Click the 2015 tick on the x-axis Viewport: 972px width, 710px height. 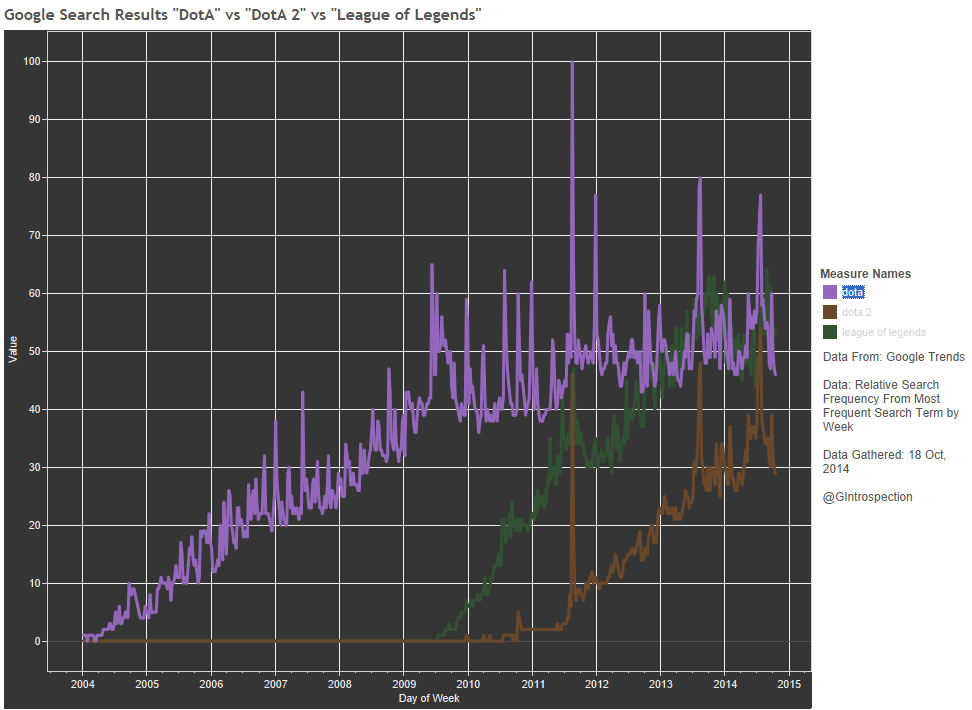[788, 684]
